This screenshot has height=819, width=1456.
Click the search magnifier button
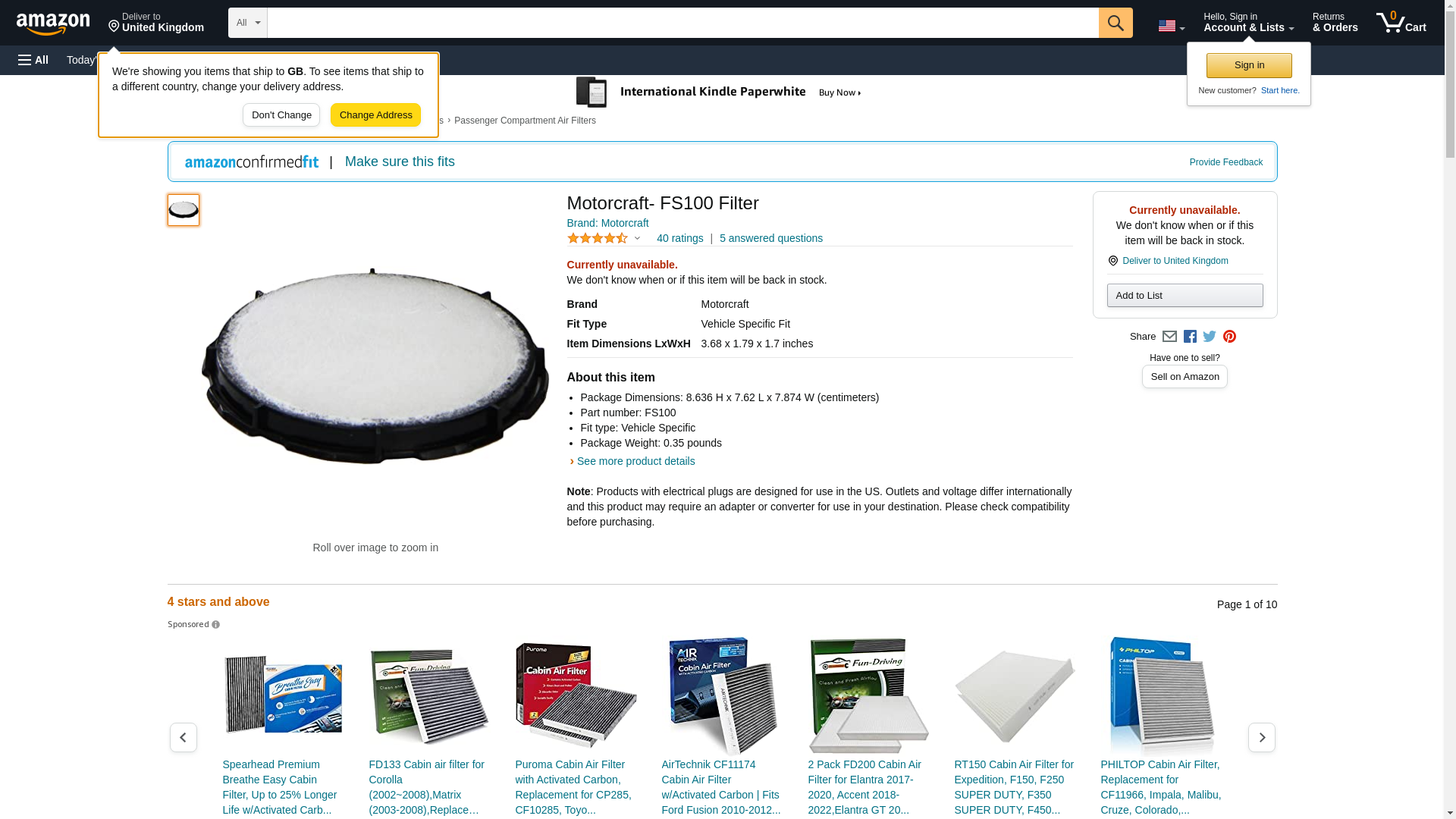pos(1116,23)
